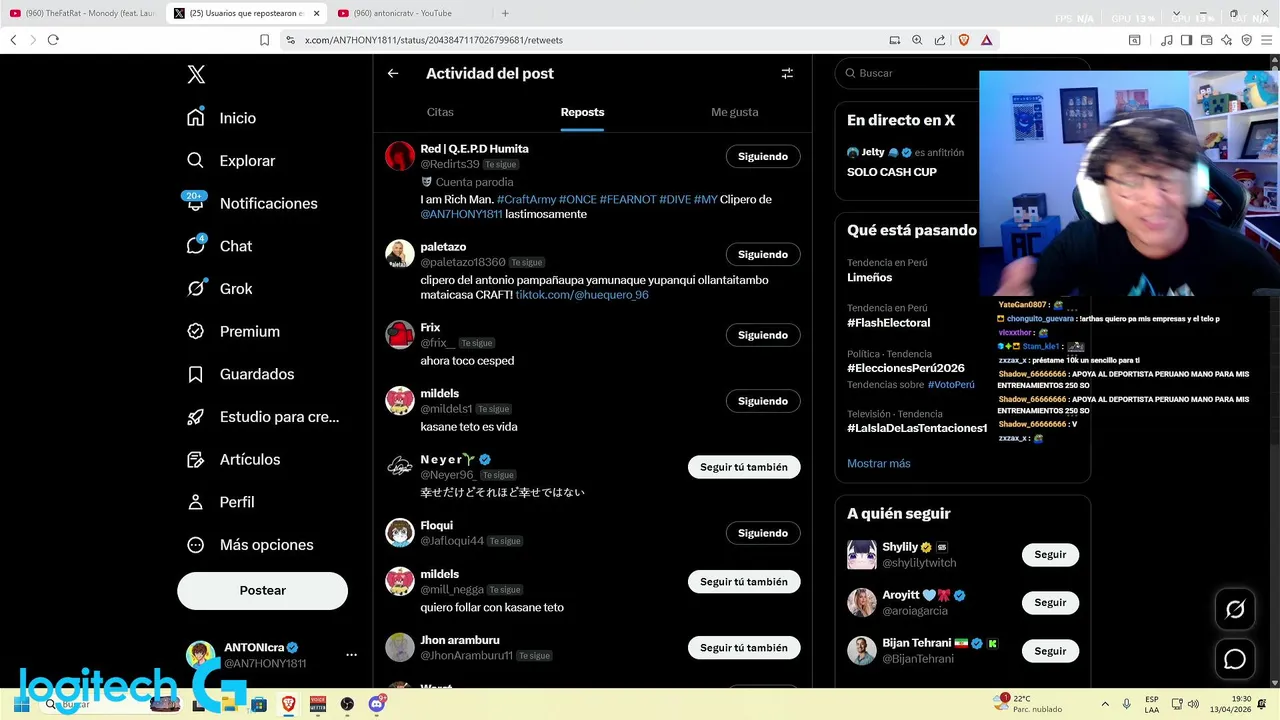Viewport: 1280px width, 720px height.
Task: Open Notificaciones in the sidebar
Action: point(251,203)
